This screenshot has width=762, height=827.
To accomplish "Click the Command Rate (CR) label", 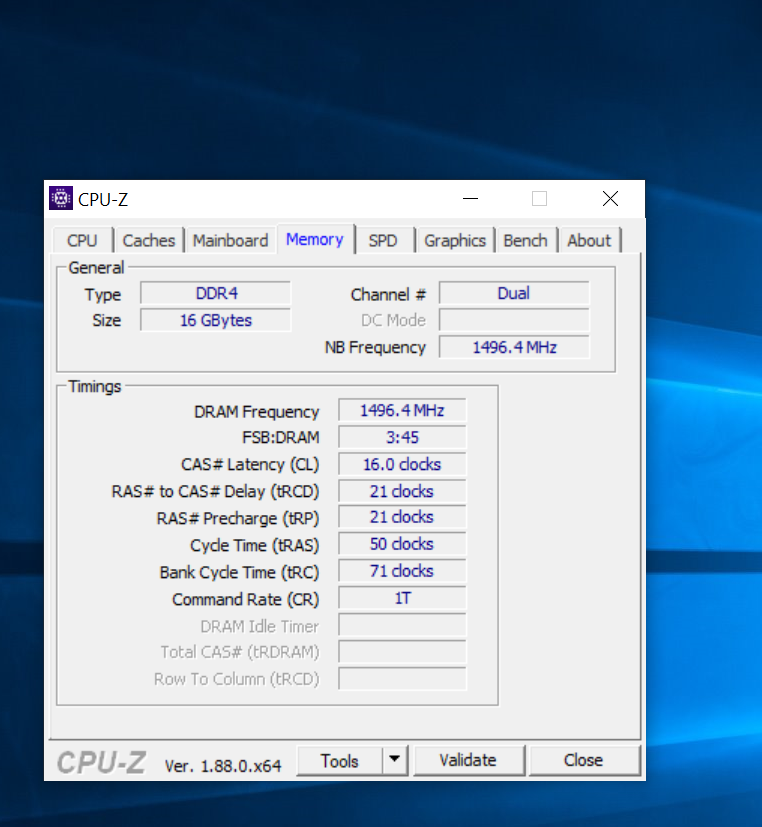I will click(x=246, y=600).
